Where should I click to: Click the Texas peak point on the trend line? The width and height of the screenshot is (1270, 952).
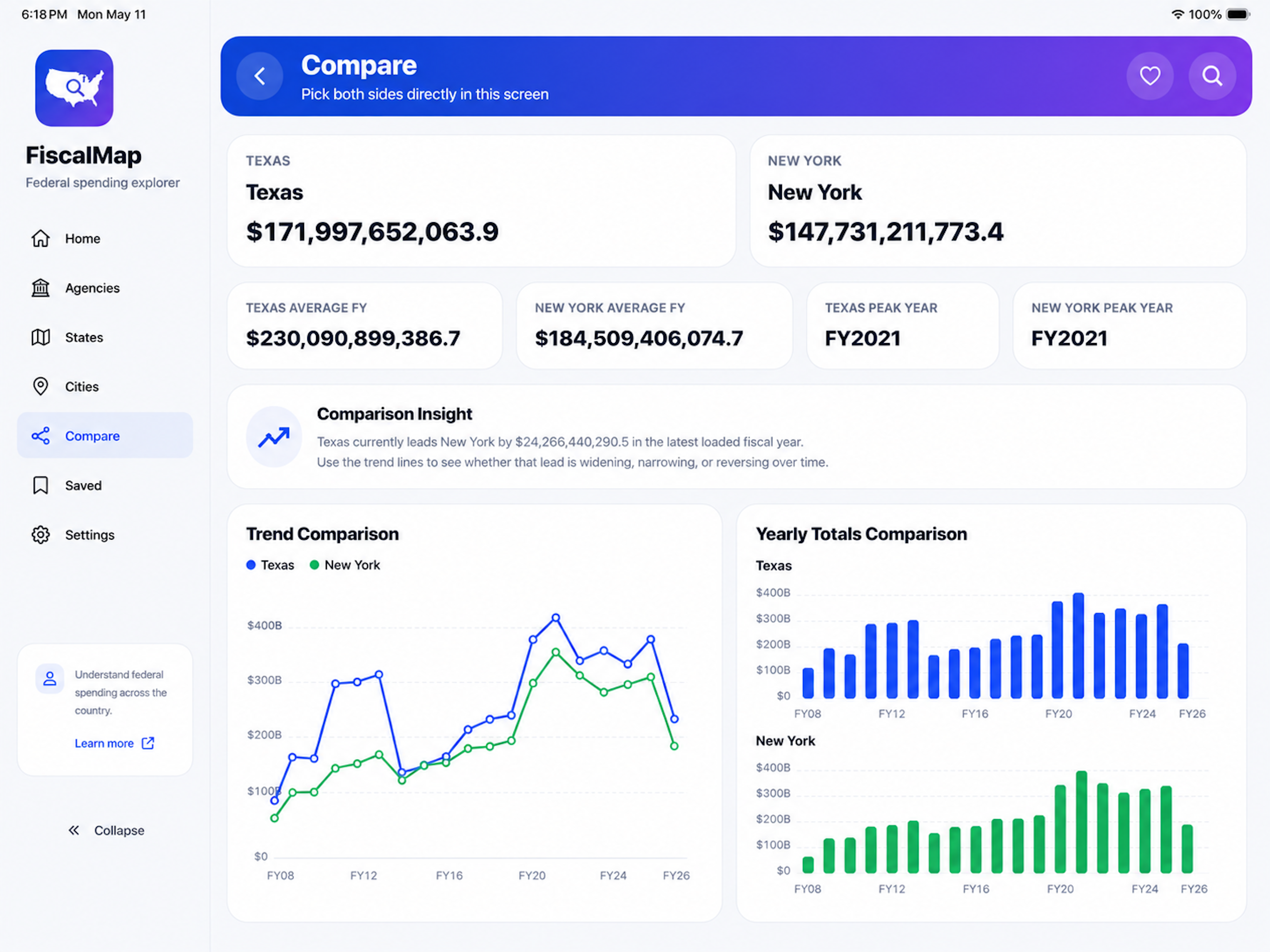[x=556, y=618]
